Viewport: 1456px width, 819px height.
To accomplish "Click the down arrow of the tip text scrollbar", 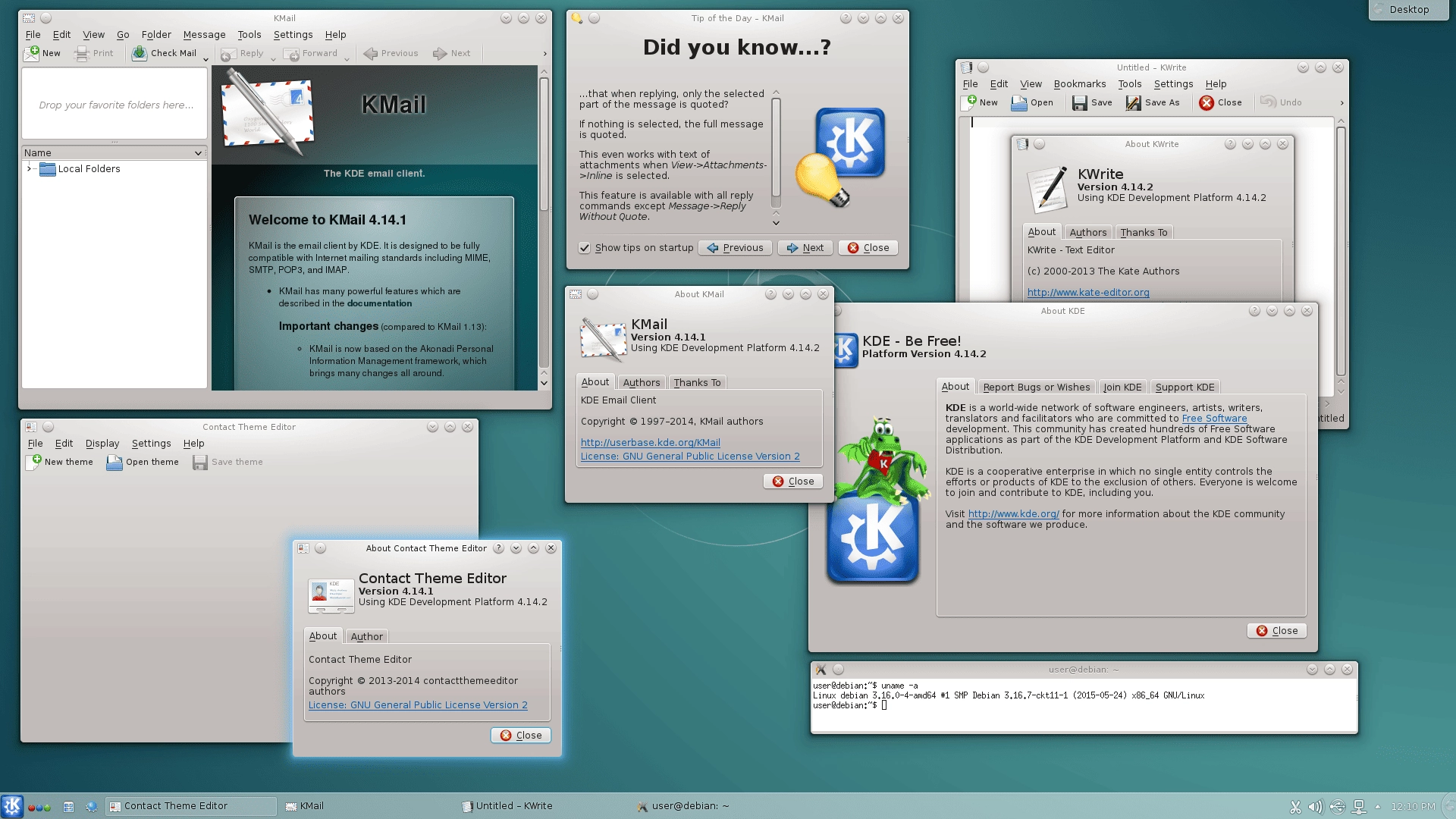I will click(776, 223).
